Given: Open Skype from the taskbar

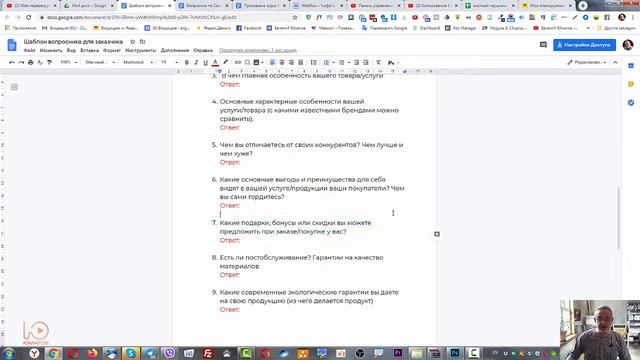Looking at the screenshot, I should (131, 353).
